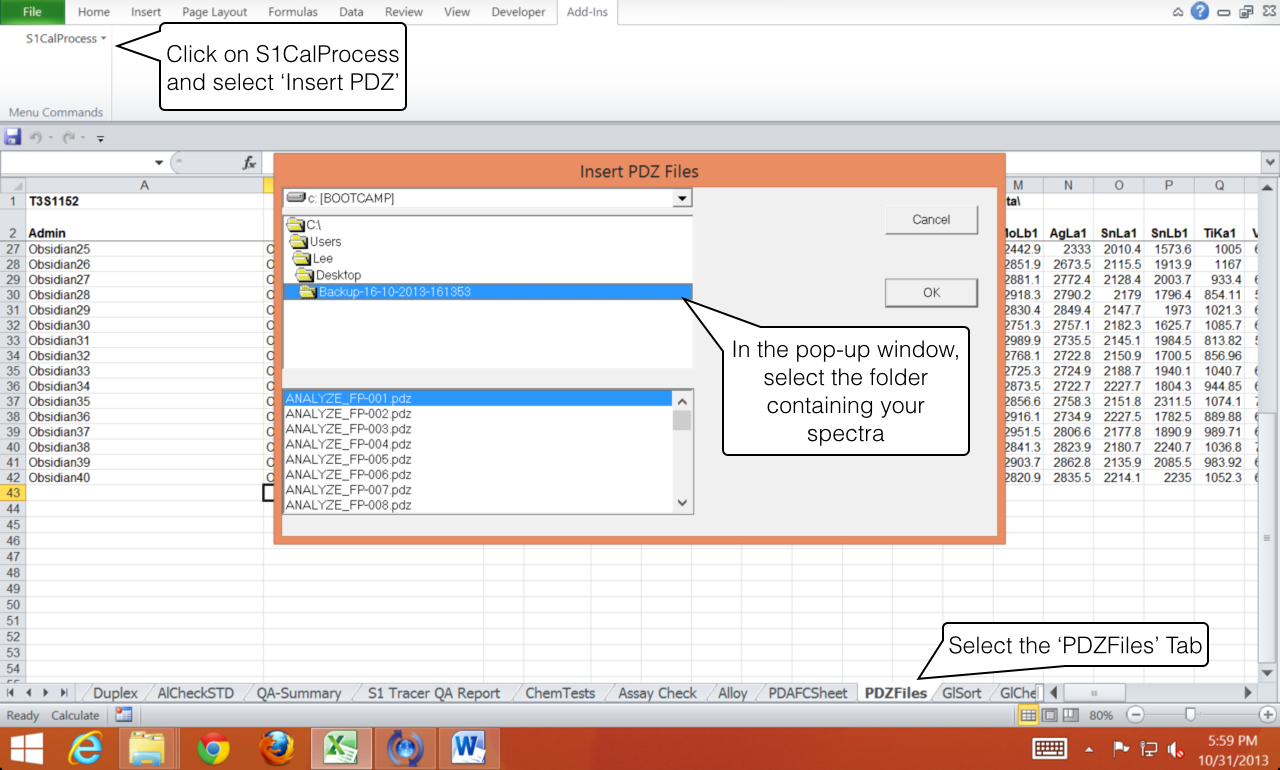Open the S1CalProcess dropdown menu
The width and height of the screenshot is (1280, 770).
66,38
